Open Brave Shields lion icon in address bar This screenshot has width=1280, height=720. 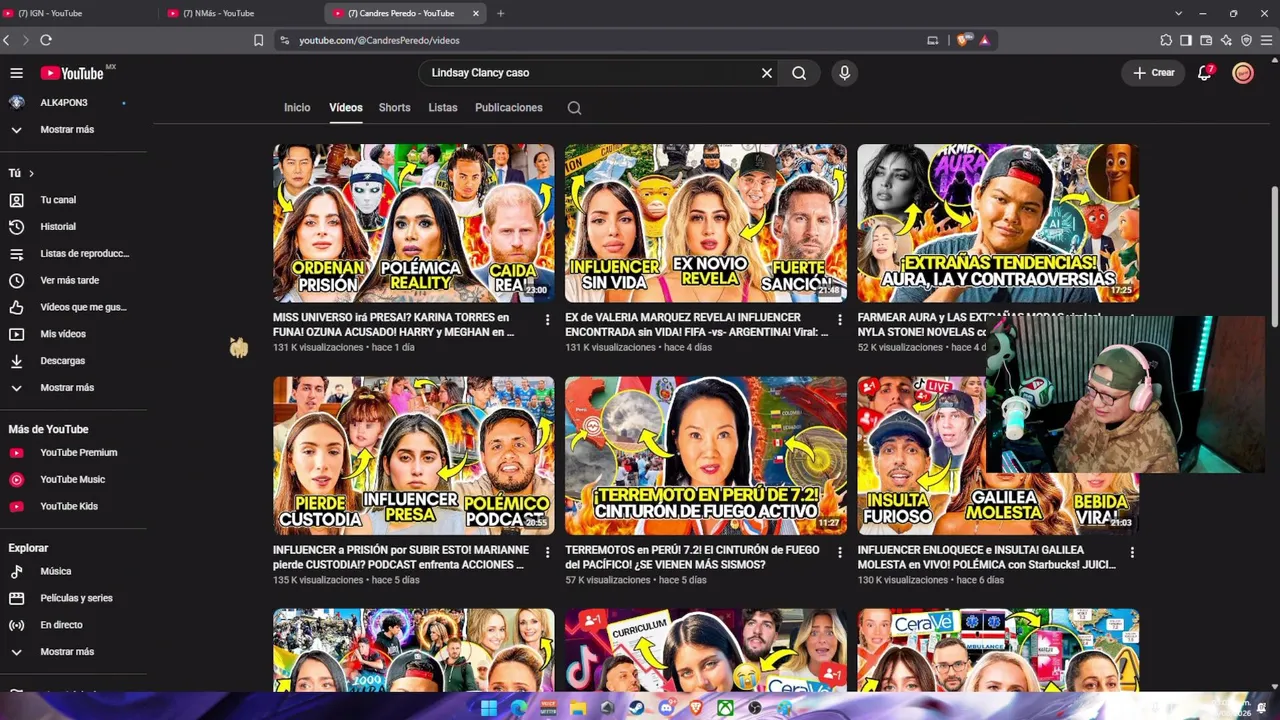click(963, 40)
